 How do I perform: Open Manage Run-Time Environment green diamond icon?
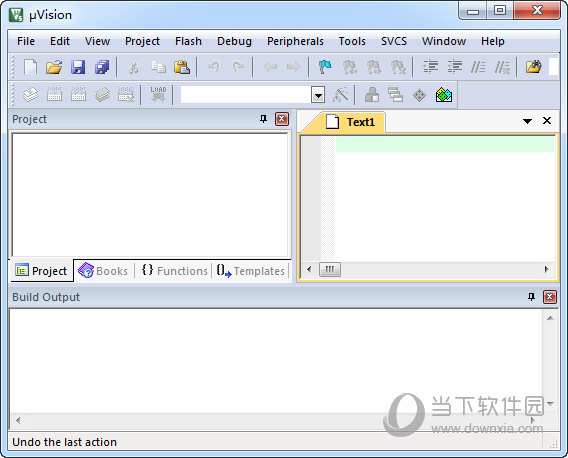444,95
